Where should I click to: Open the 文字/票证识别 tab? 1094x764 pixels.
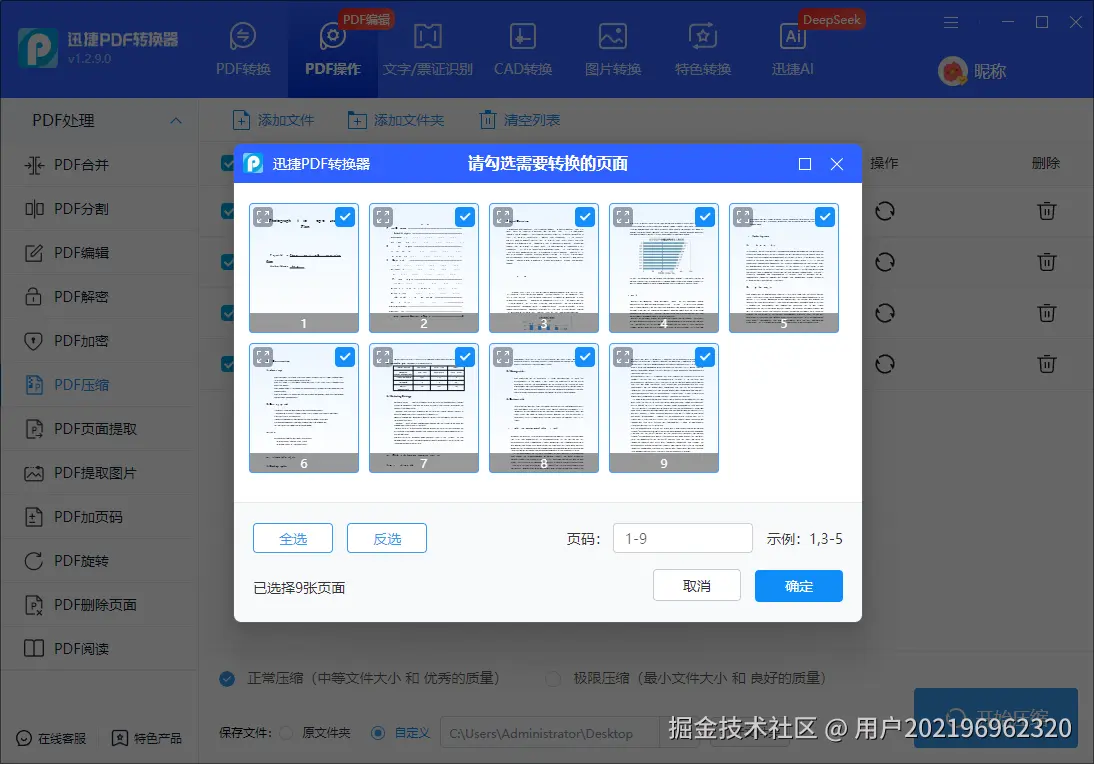click(427, 49)
